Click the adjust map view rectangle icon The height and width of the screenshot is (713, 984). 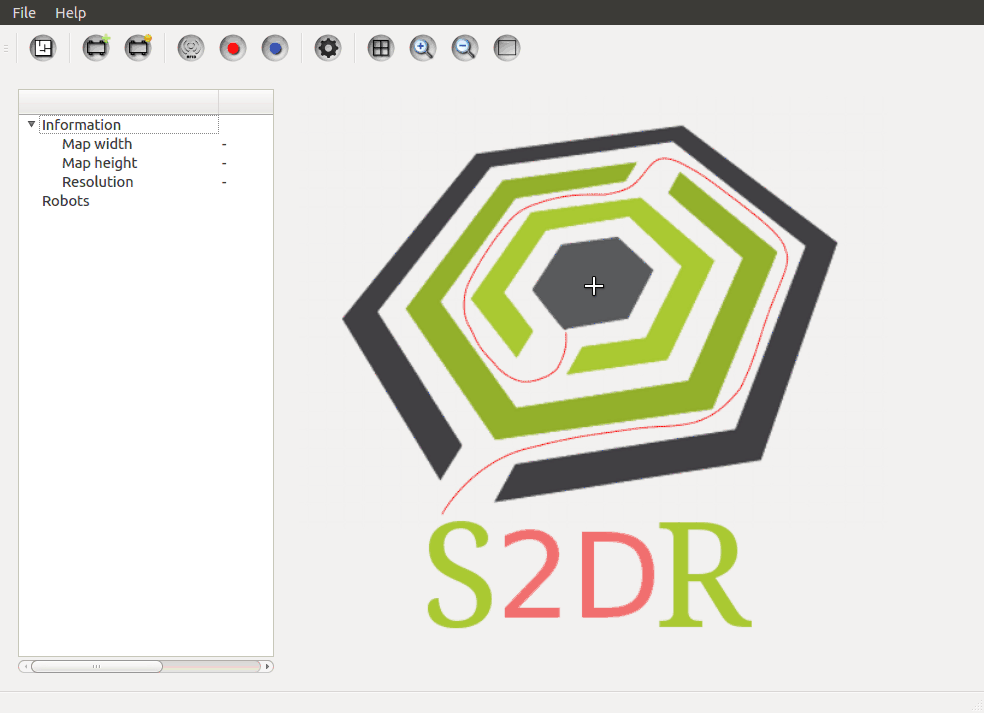tap(506, 48)
